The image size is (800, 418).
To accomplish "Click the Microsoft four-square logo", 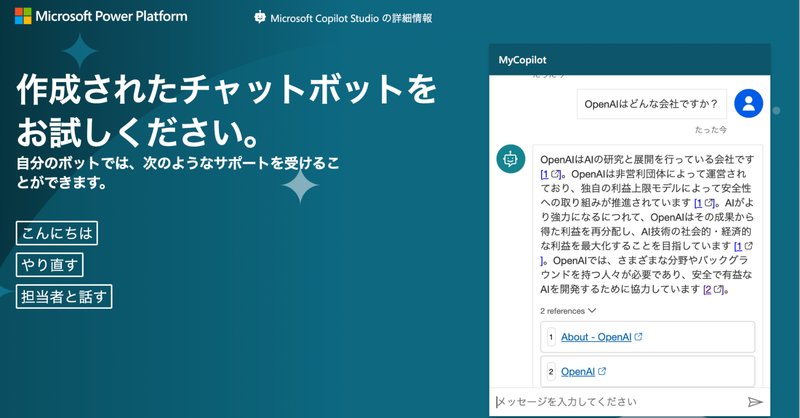I will pyautogui.click(x=23, y=16).
